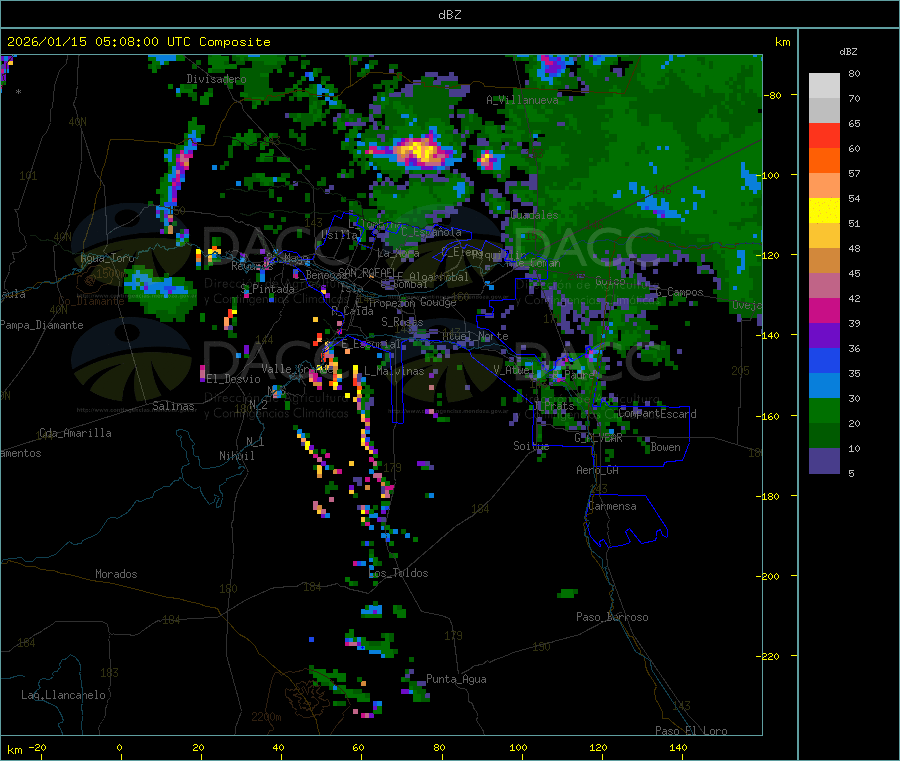Click the 'G_Campos' map label
This screenshot has height=761, width=900.
(x=679, y=292)
